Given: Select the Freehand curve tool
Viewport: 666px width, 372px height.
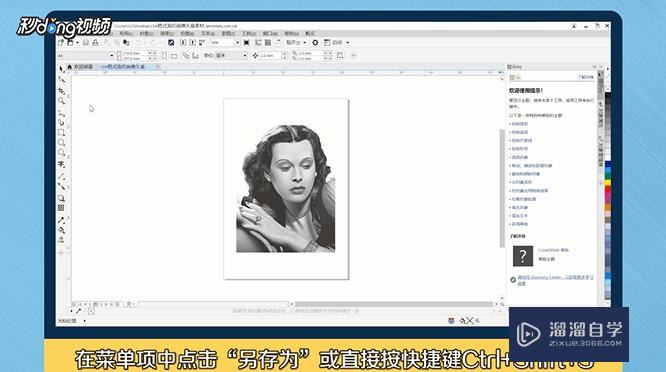Looking at the screenshot, I should 61,113.
